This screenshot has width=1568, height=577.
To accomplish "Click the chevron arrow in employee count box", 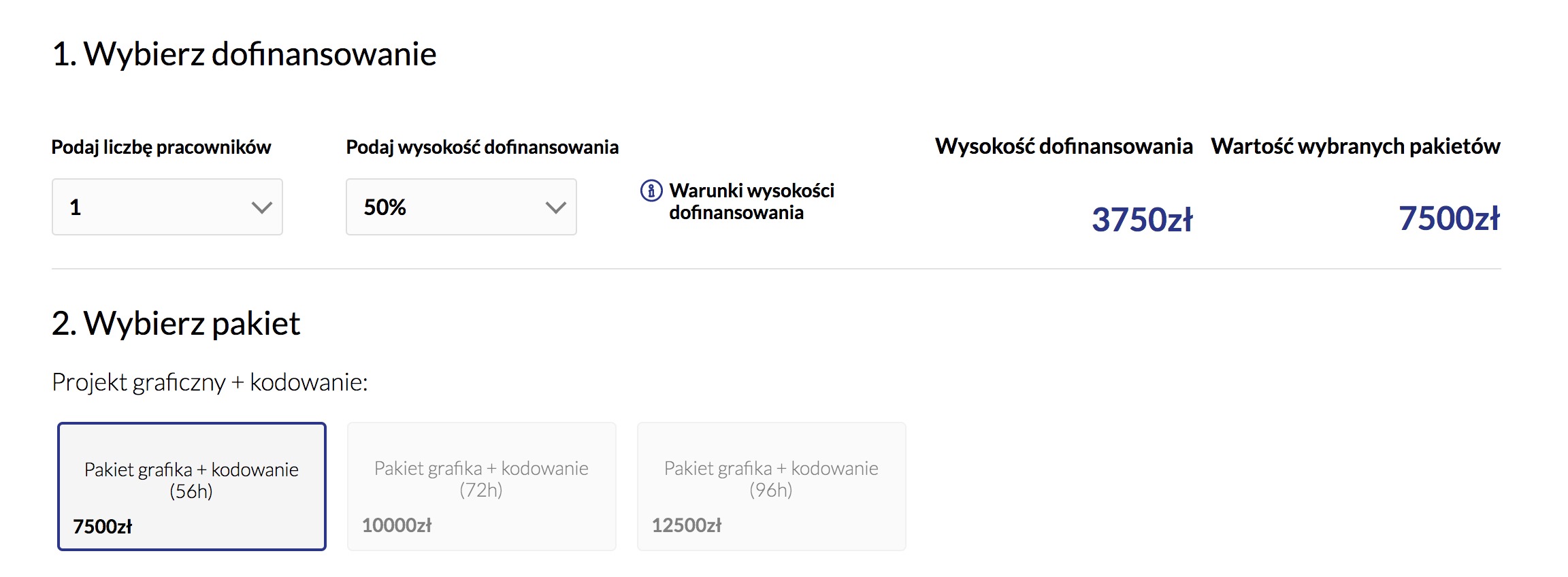I will [x=262, y=208].
